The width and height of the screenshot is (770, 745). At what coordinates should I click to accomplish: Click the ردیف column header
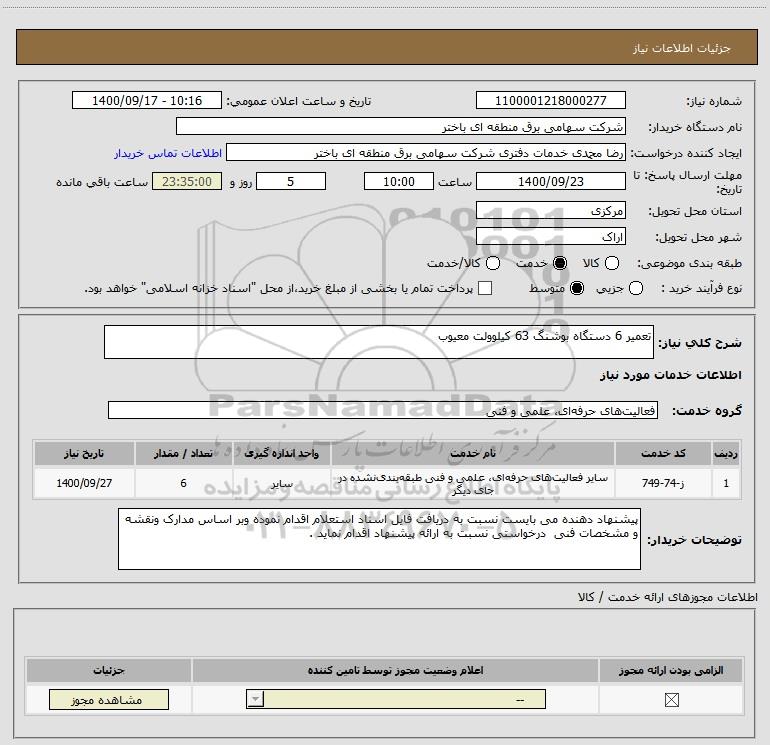tap(726, 453)
